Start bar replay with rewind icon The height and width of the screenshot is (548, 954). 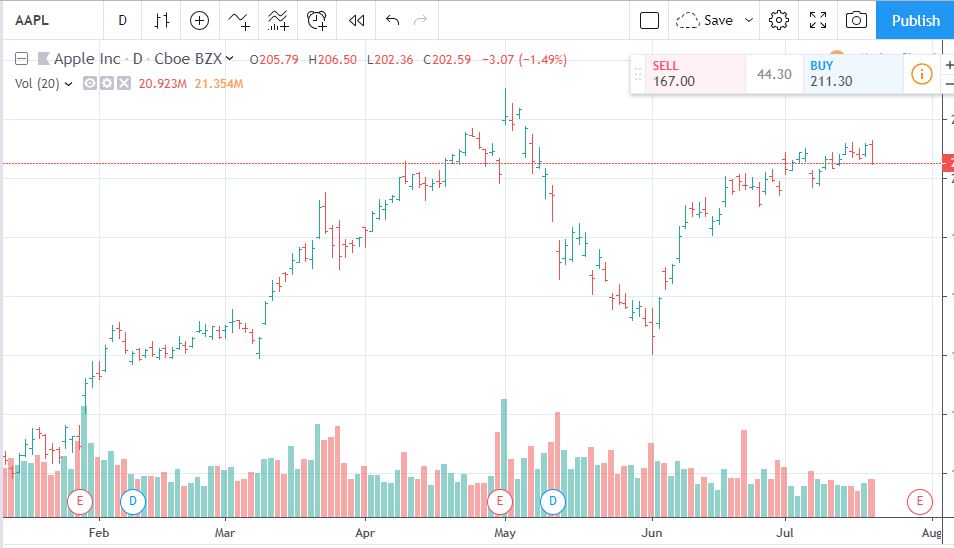pos(357,20)
